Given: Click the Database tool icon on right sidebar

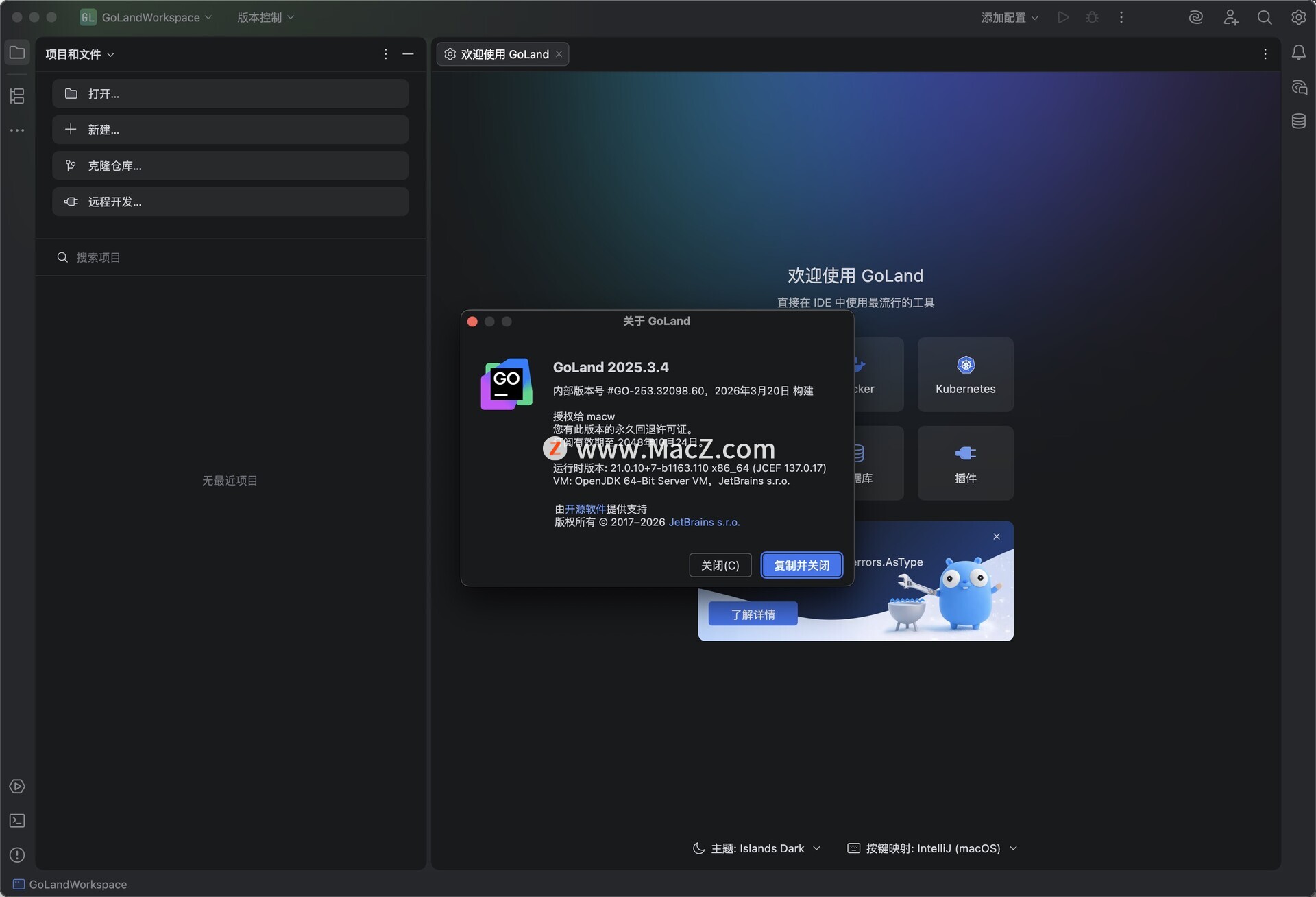Looking at the screenshot, I should 1298,121.
